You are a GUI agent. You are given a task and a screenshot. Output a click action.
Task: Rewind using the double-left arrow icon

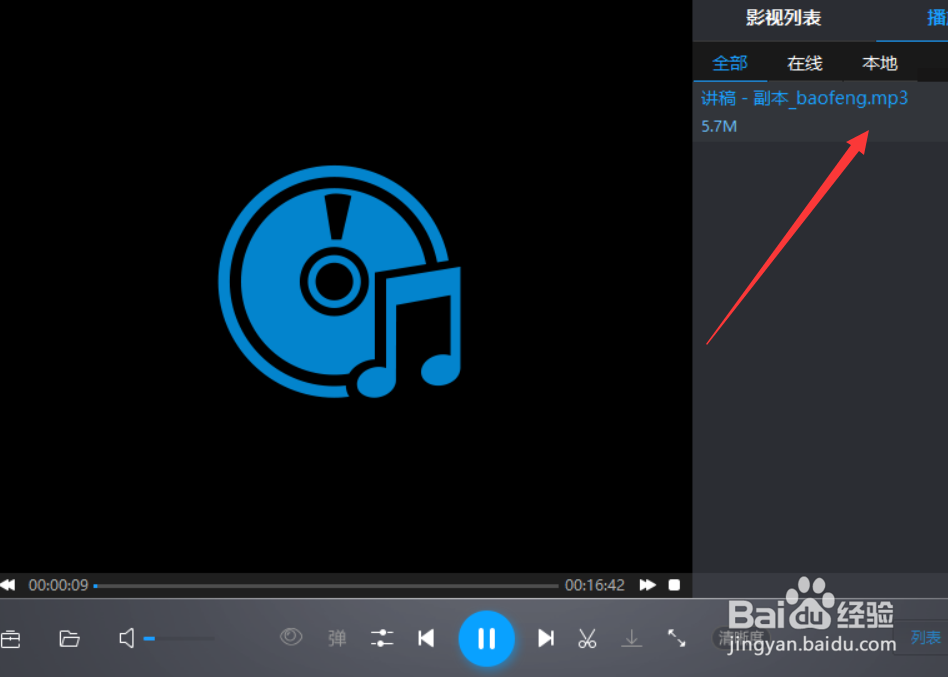(x=7, y=585)
